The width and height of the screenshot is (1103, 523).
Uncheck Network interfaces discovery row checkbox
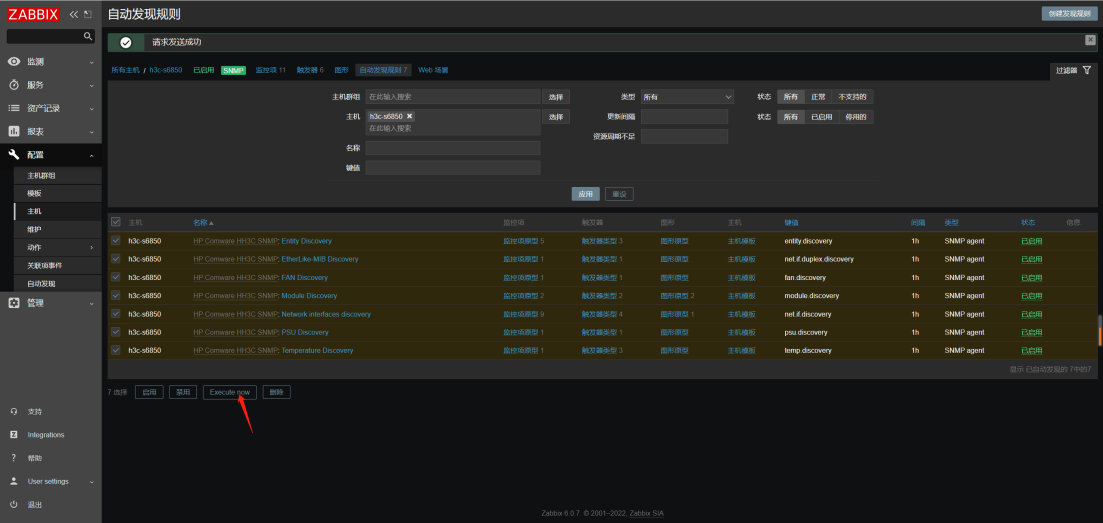[115, 314]
